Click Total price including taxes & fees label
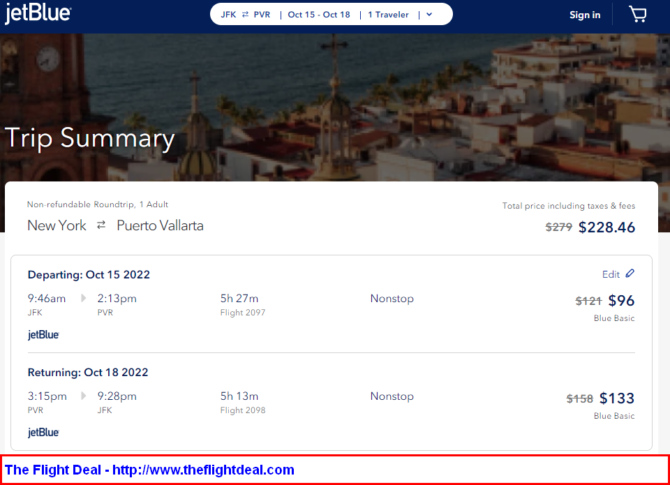 click(569, 206)
